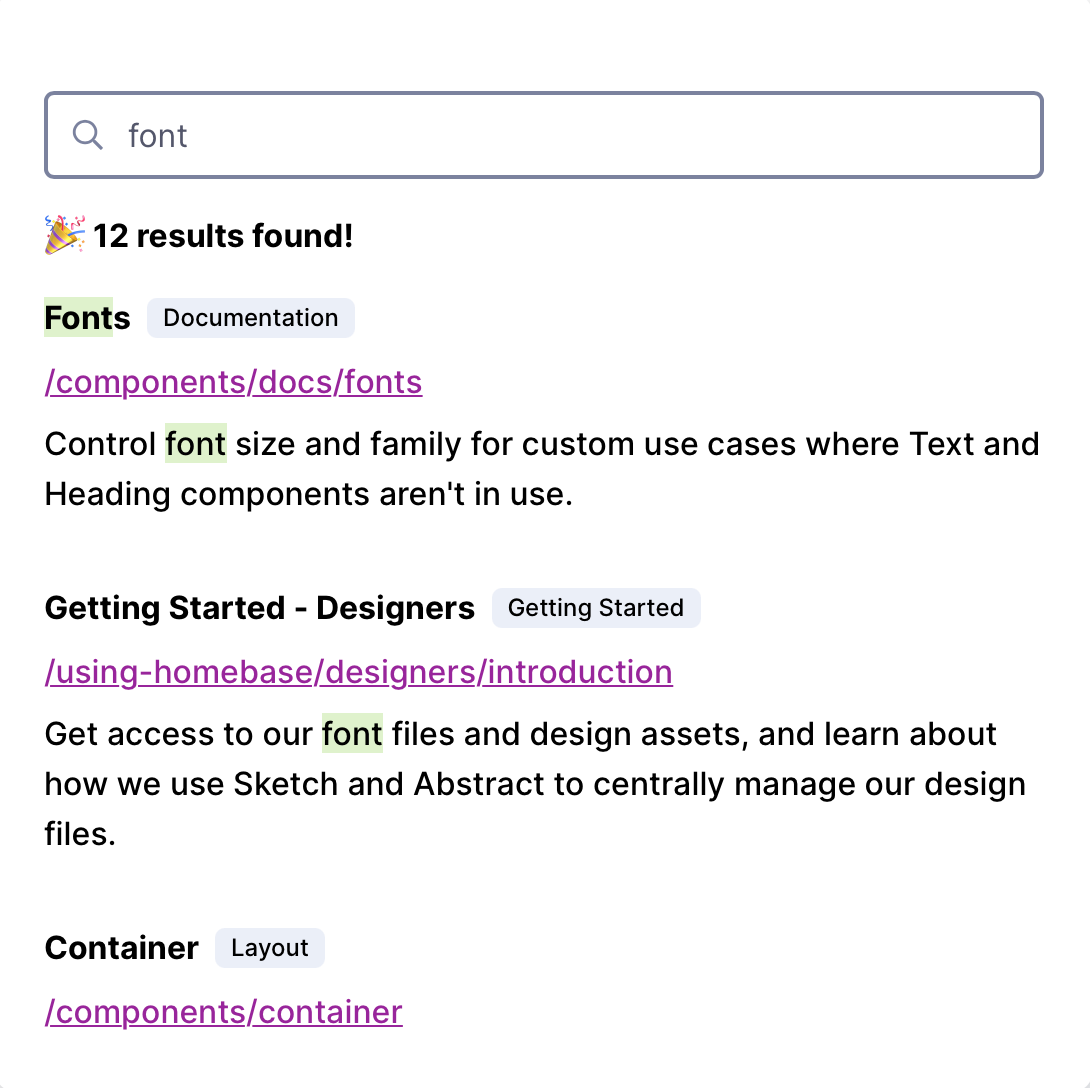
Task: Click the Getting Started - Designers heading
Action: [260, 608]
